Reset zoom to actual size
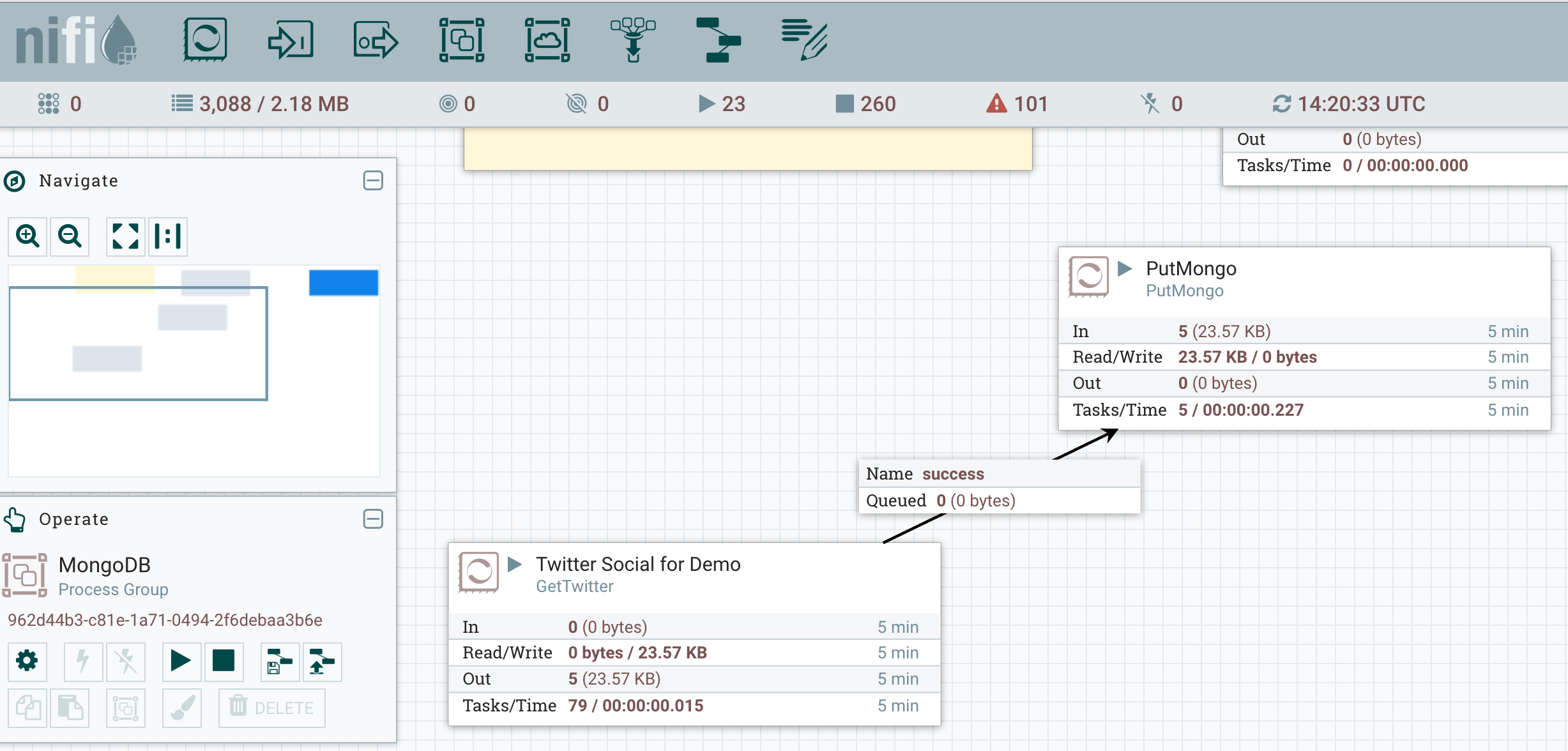Screen dimensions: 1568x751 coord(168,236)
